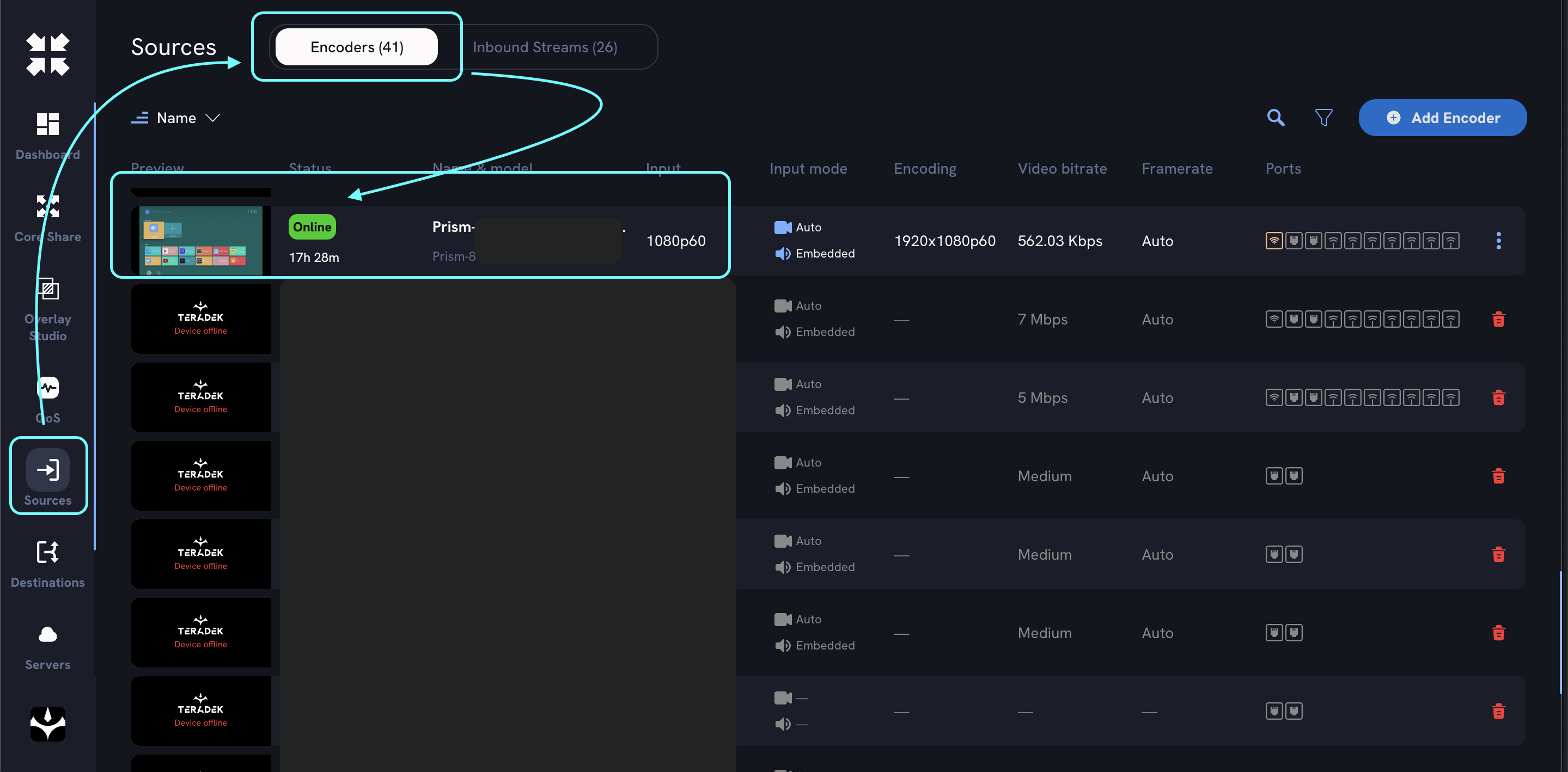The width and height of the screenshot is (1568, 772).
Task: Click the search icon above the encoder list
Action: point(1275,118)
